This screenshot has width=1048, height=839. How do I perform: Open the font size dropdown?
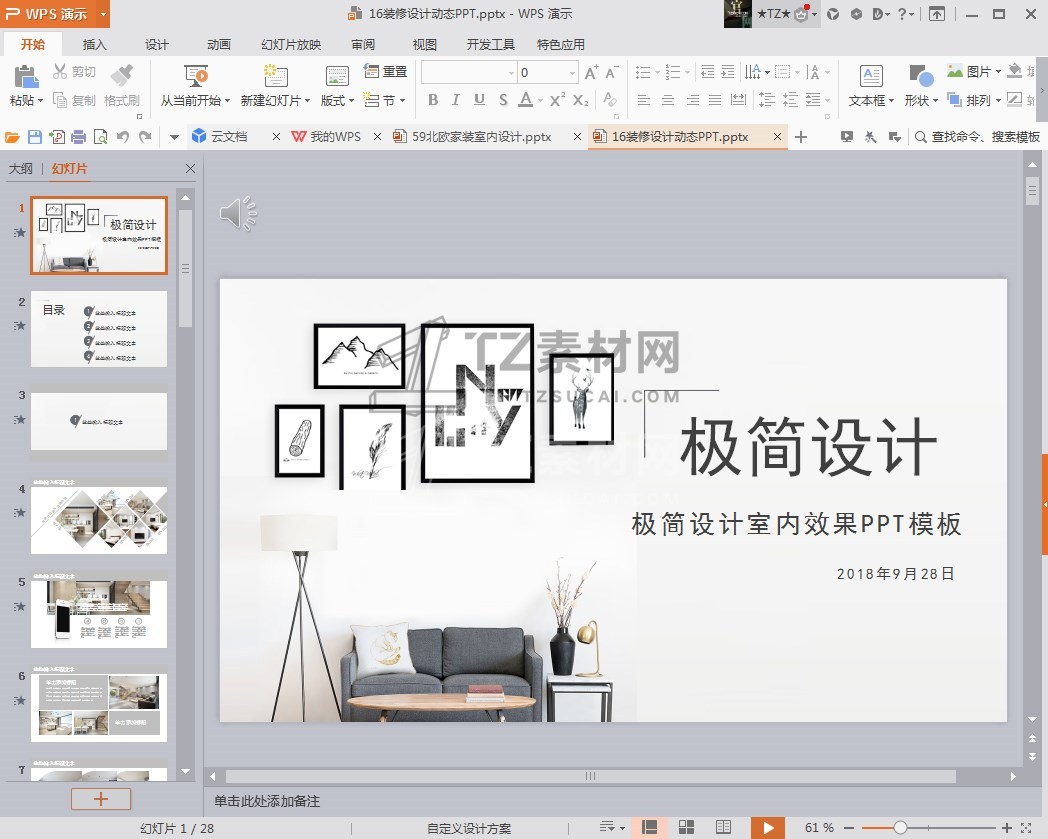pos(573,73)
